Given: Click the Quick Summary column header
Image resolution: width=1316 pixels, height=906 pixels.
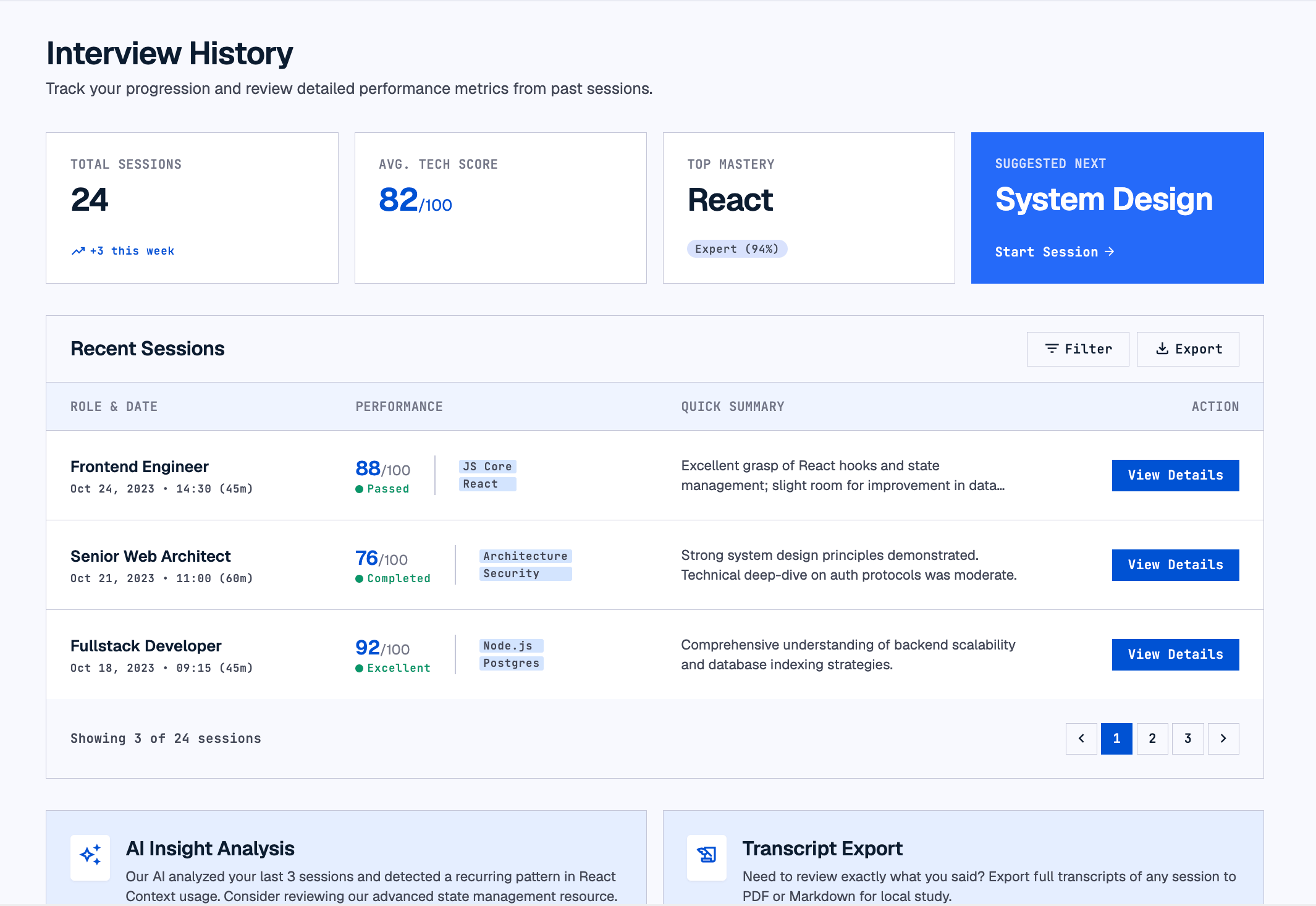Looking at the screenshot, I should coord(733,407).
